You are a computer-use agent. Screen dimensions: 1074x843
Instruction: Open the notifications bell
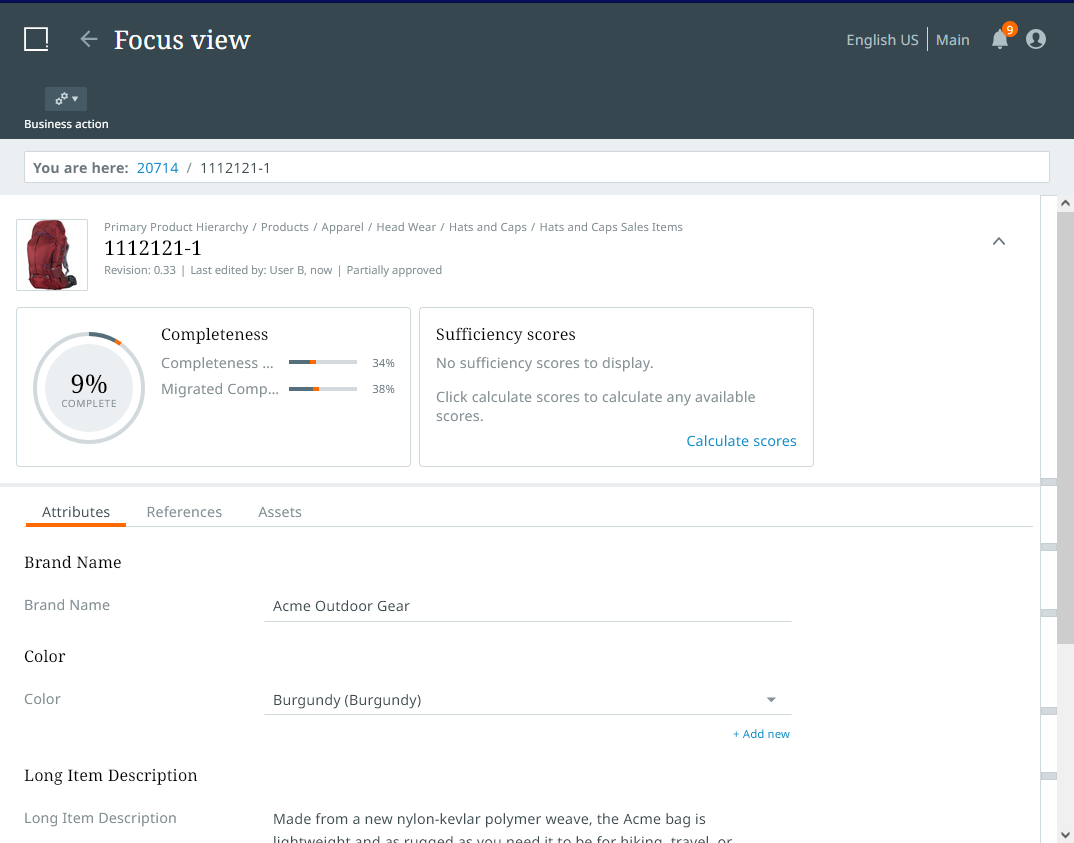(1000, 39)
